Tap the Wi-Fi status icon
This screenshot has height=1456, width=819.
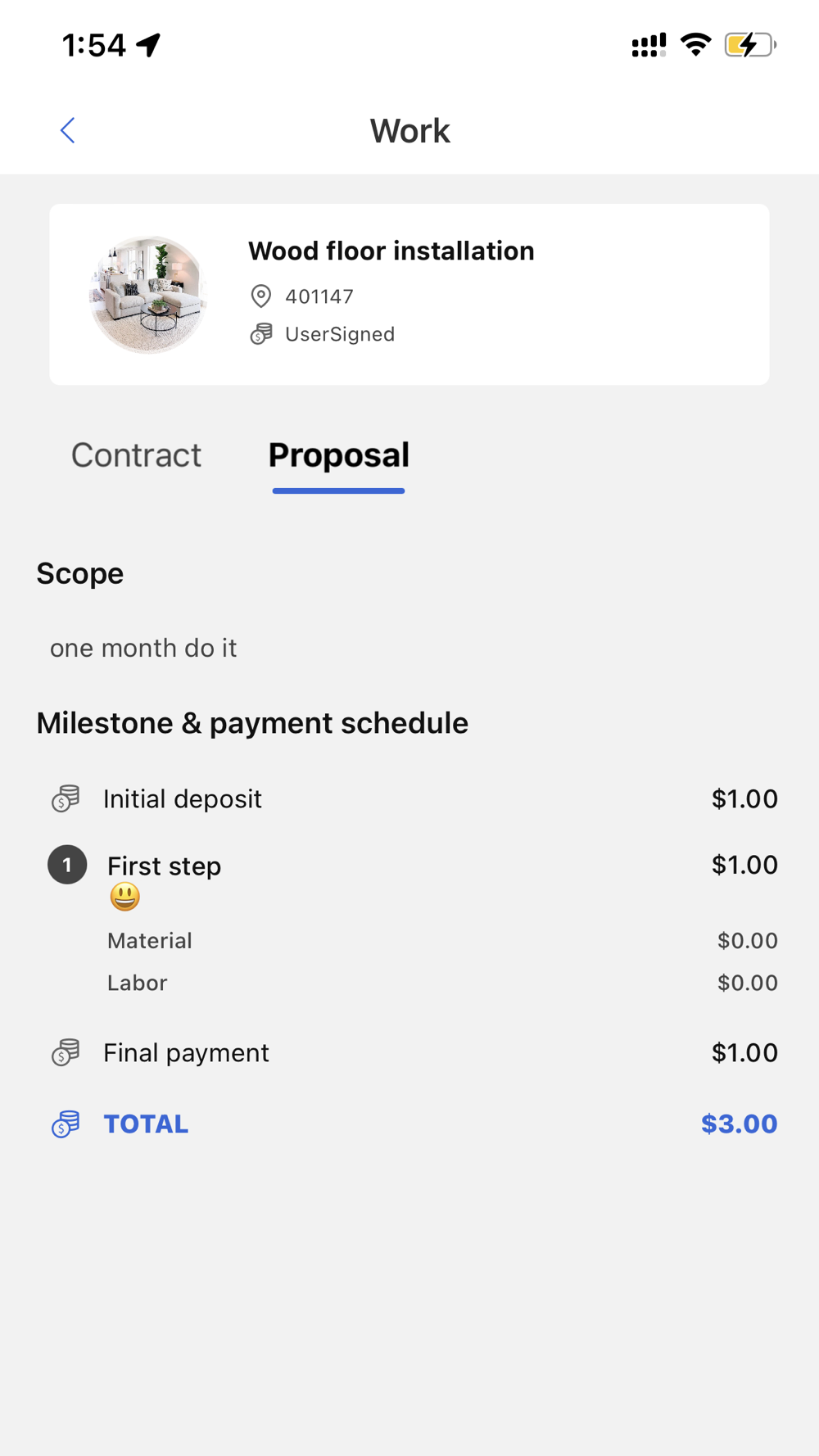pyautogui.click(x=695, y=45)
